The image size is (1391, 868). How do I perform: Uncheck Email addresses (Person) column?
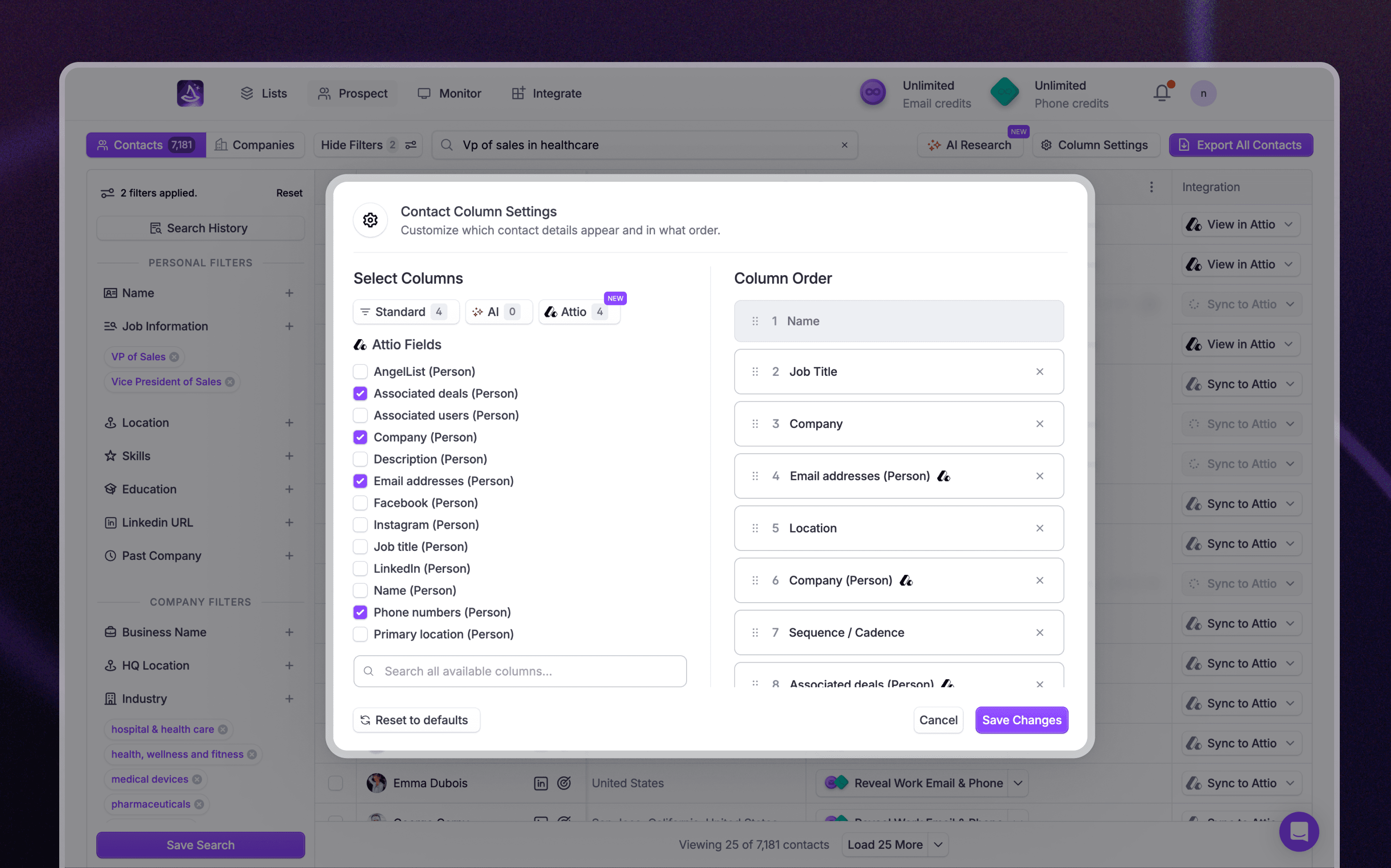360,481
